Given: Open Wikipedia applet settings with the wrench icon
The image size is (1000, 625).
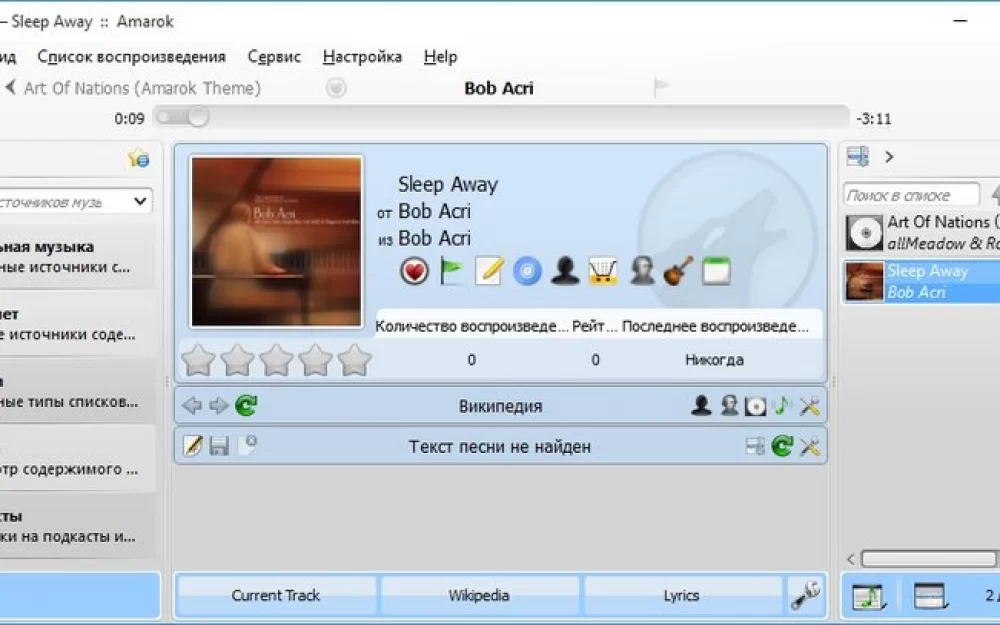Looking at the screenshot, I should [x=810, y=405].
